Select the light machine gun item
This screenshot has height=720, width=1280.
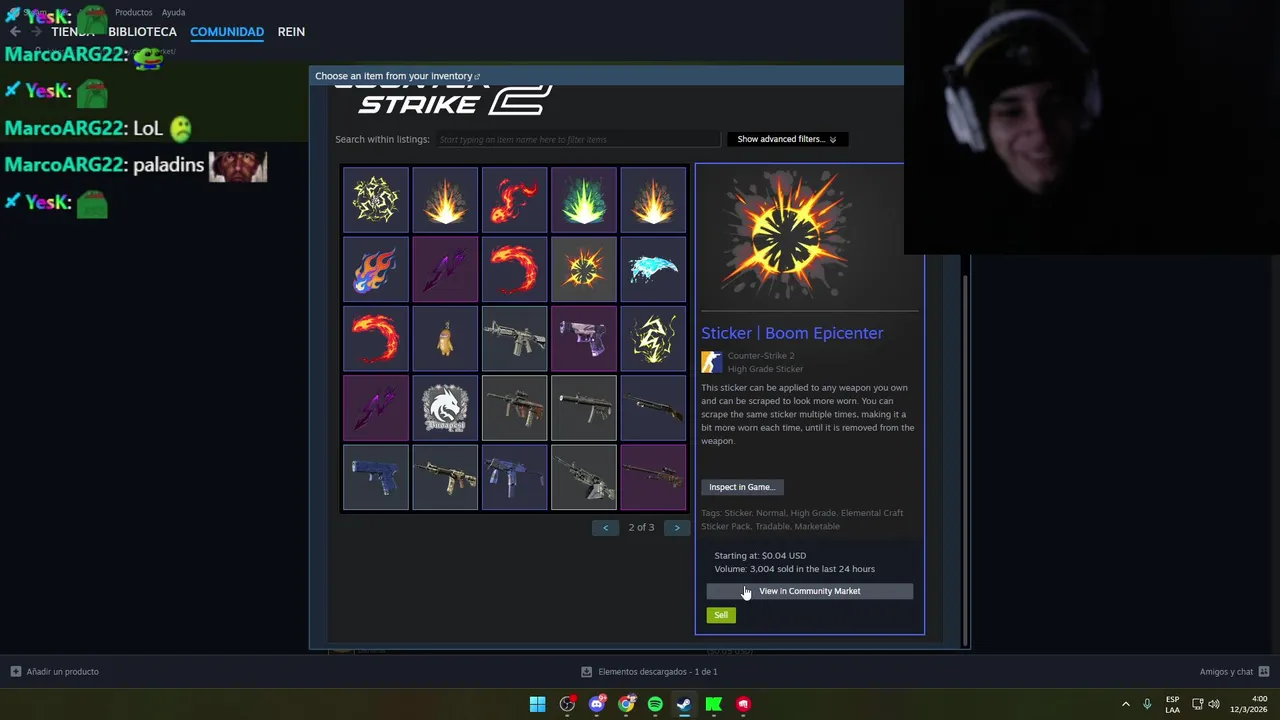(x=584, y=478)
